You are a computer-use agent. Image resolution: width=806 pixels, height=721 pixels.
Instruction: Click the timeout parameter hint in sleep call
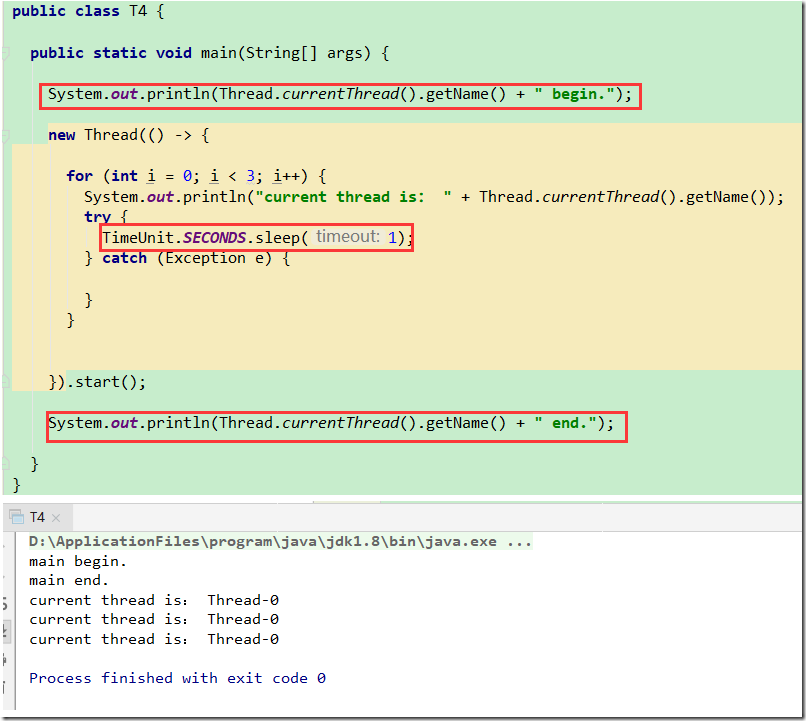click(x=348, y=237)
